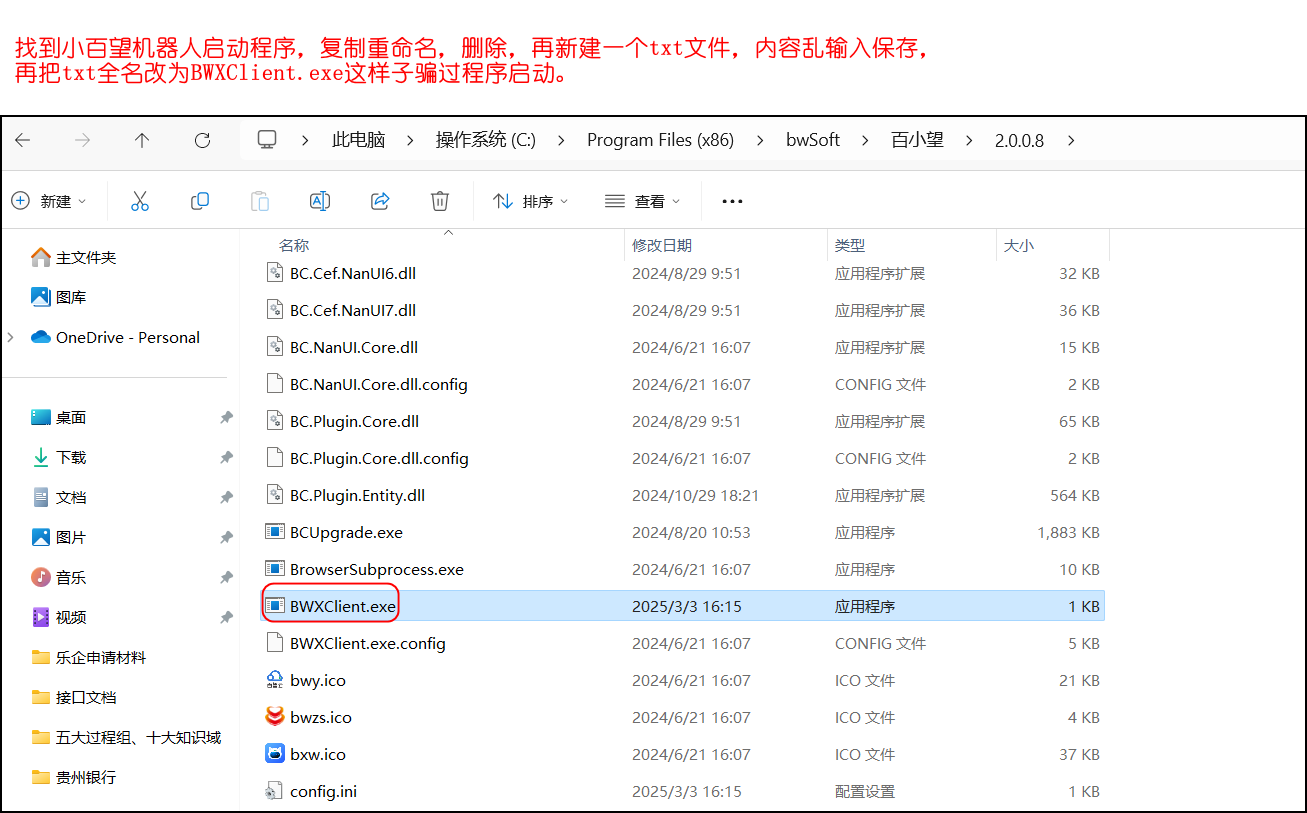Image resolution: width=1307 pixels, height=813 pixels.
Task: Click bwSoft in the address breadcrumb
Action: pyautogui.click(x=812, y=141)
